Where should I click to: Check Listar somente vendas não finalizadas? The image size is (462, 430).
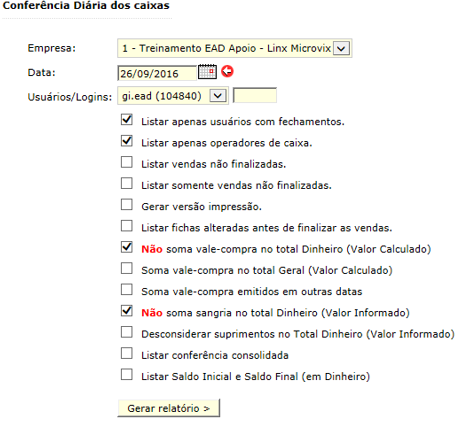point(127,183)
